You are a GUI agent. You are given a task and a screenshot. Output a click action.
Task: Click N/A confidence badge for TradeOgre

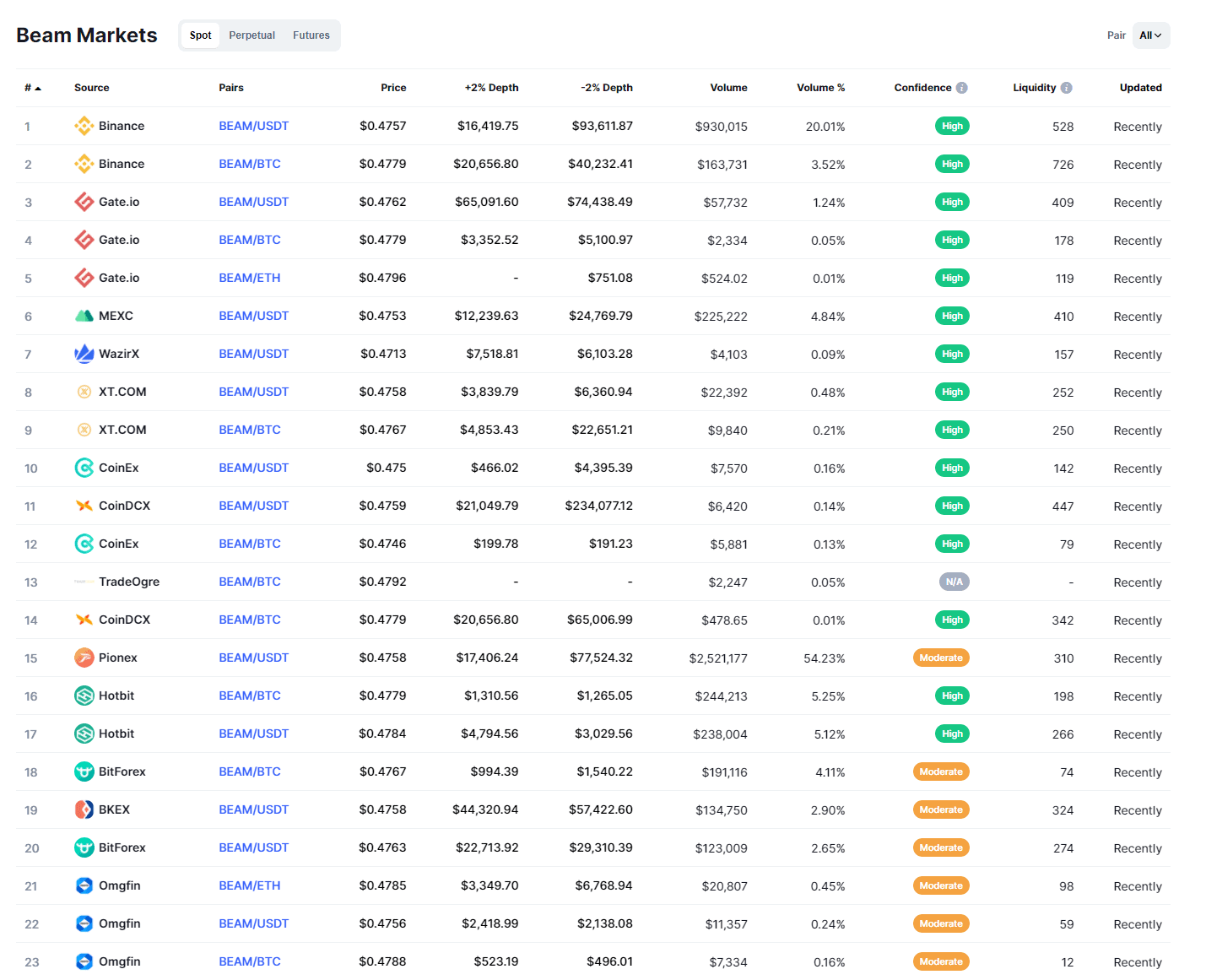pos(954,582)
